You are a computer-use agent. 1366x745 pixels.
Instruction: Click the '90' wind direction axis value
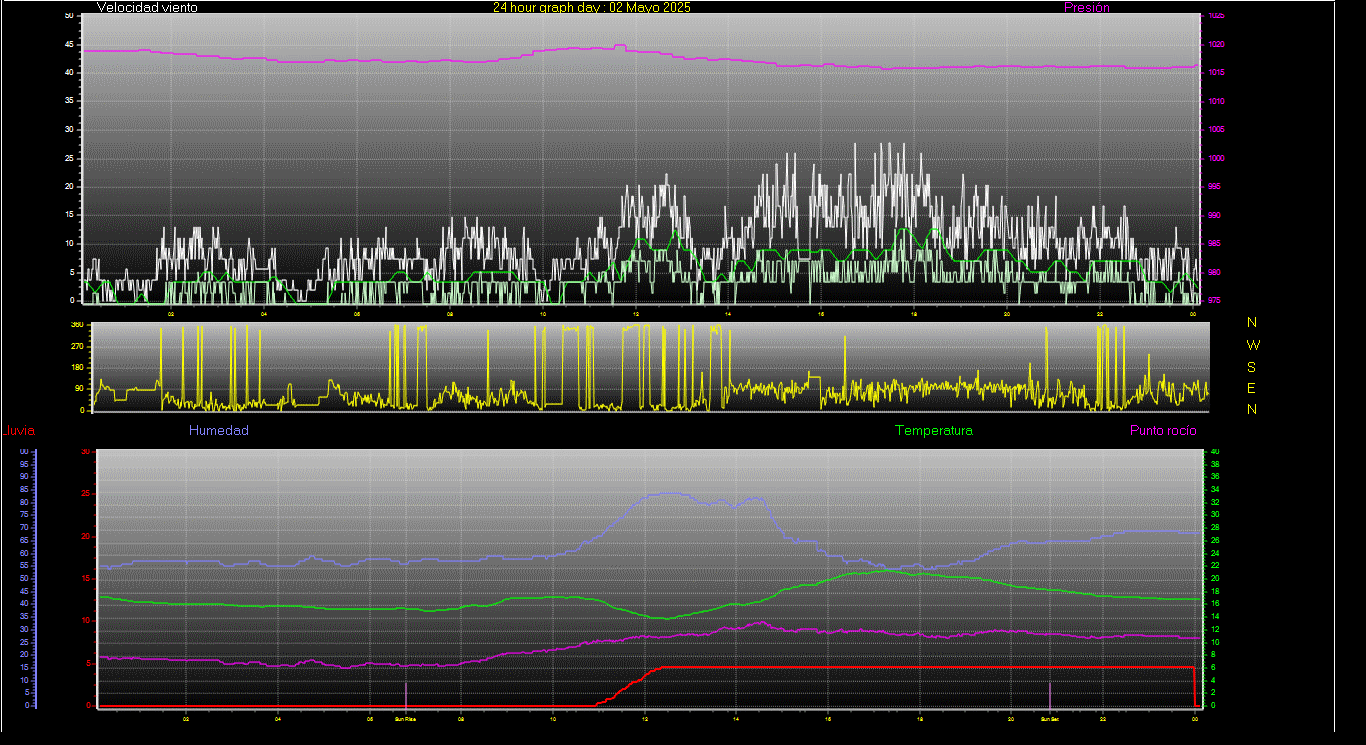click(x=78, y=389)
